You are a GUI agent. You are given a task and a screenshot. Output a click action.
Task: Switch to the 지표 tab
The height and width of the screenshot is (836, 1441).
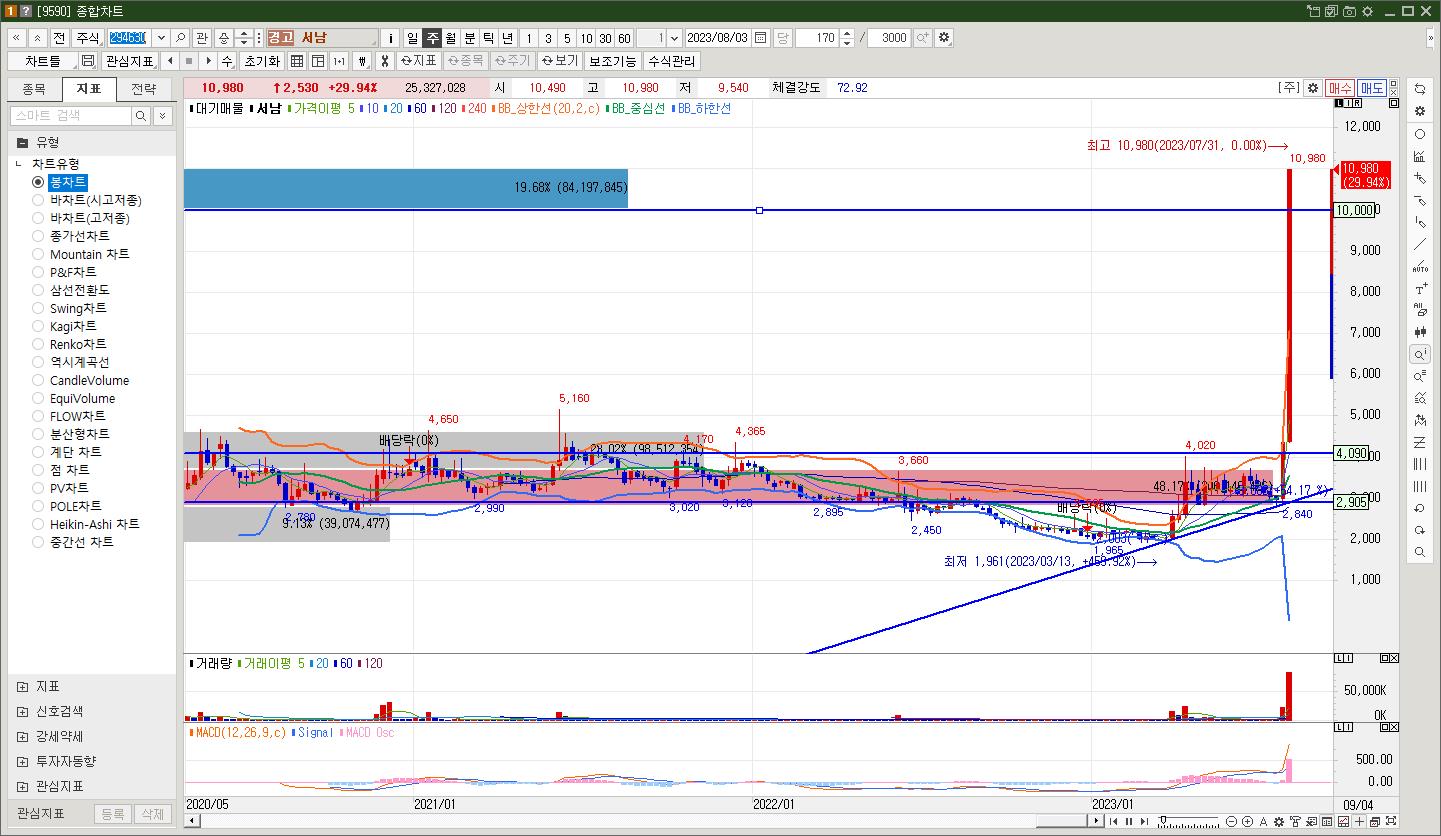coord(89,89)
